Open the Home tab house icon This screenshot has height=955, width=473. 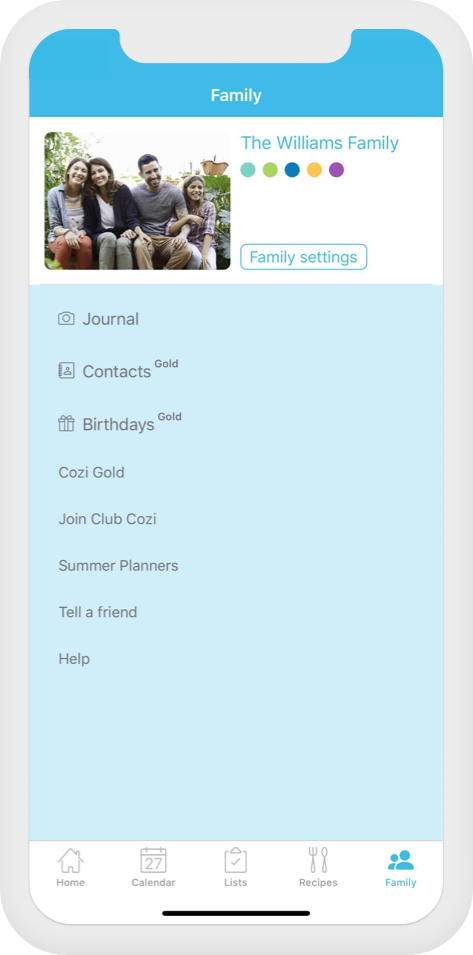pyautogui.click(x=71, y=860)
